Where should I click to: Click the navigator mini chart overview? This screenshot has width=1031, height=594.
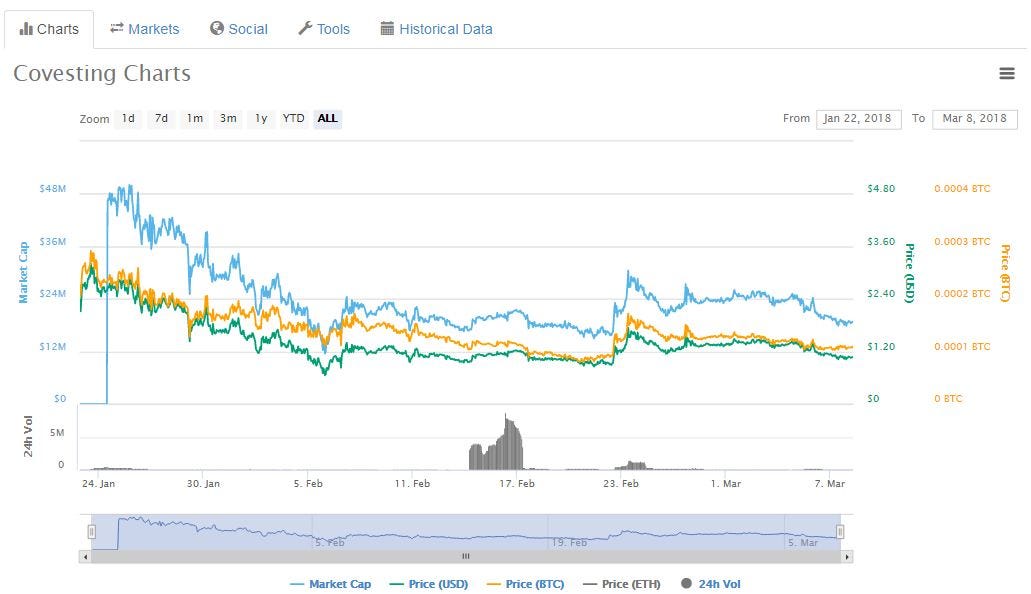(466, 532)
